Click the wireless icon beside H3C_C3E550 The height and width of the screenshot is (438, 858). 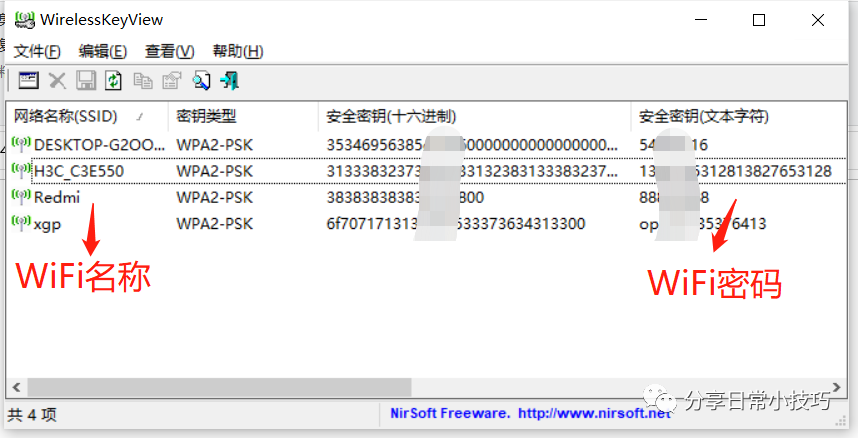point(21,171)
